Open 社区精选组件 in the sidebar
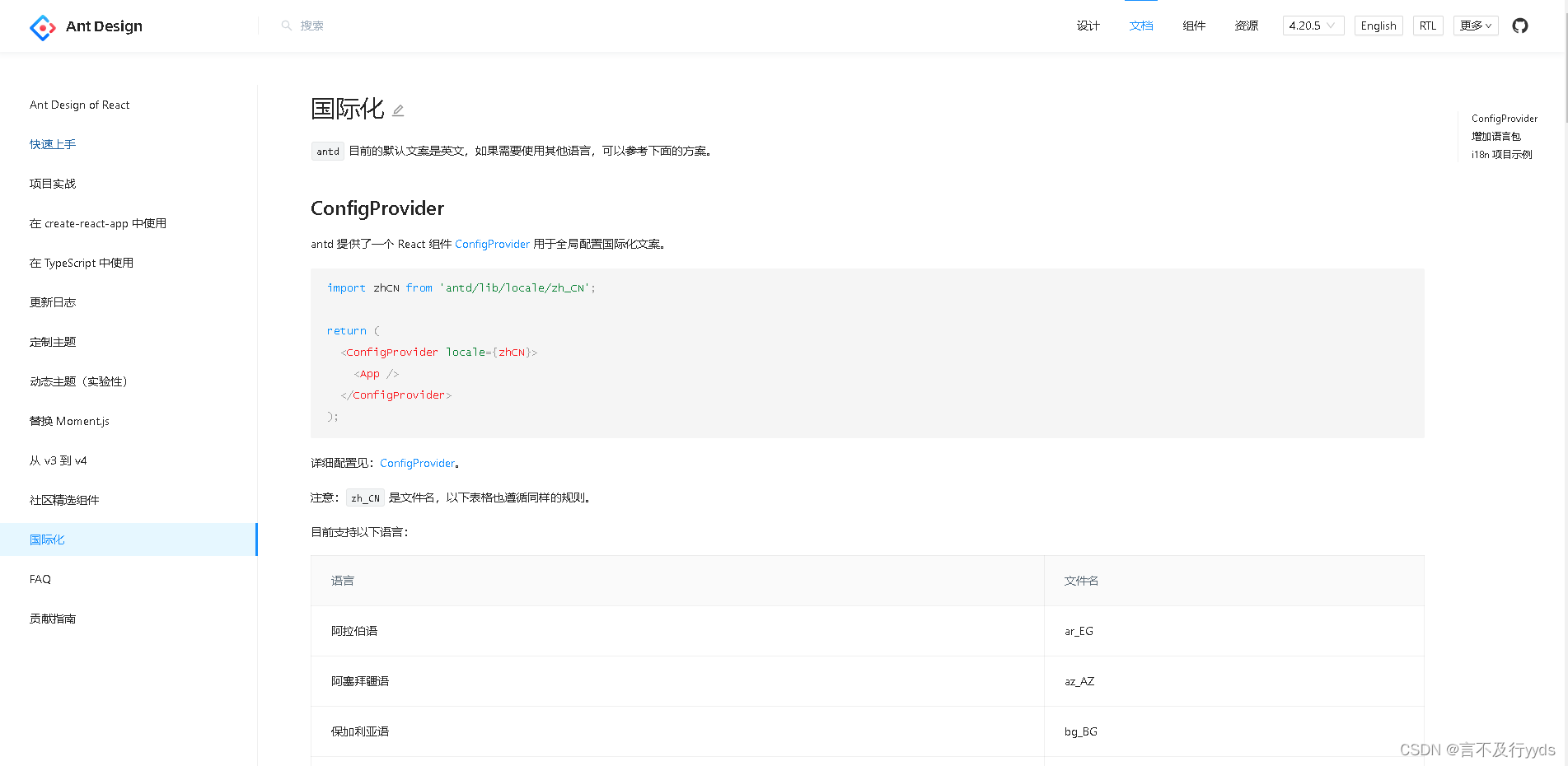Image resolution: width=1568 pixels, height=766 pixels. [x=64, y=500]
